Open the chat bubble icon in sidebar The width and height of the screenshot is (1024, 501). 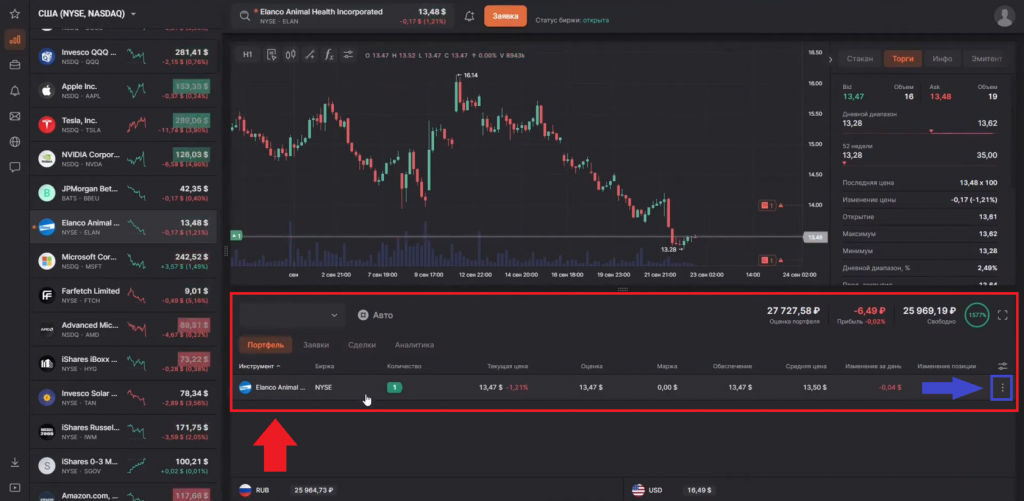(x=14, y=167)
